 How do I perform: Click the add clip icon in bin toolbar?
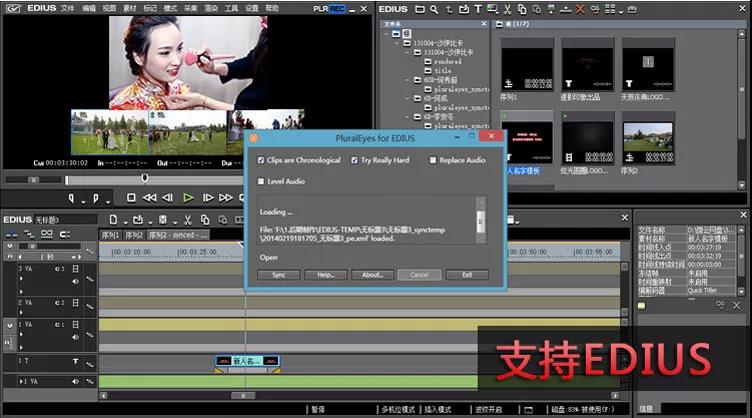pyautogui.click(x=464, y=9)
